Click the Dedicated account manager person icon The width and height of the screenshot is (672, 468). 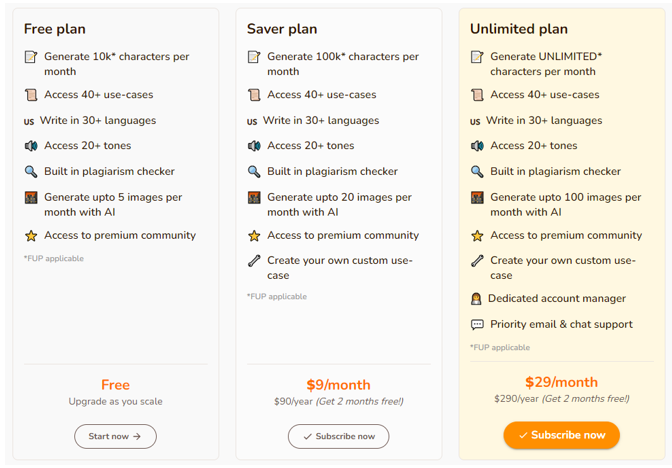coord(476,299)
